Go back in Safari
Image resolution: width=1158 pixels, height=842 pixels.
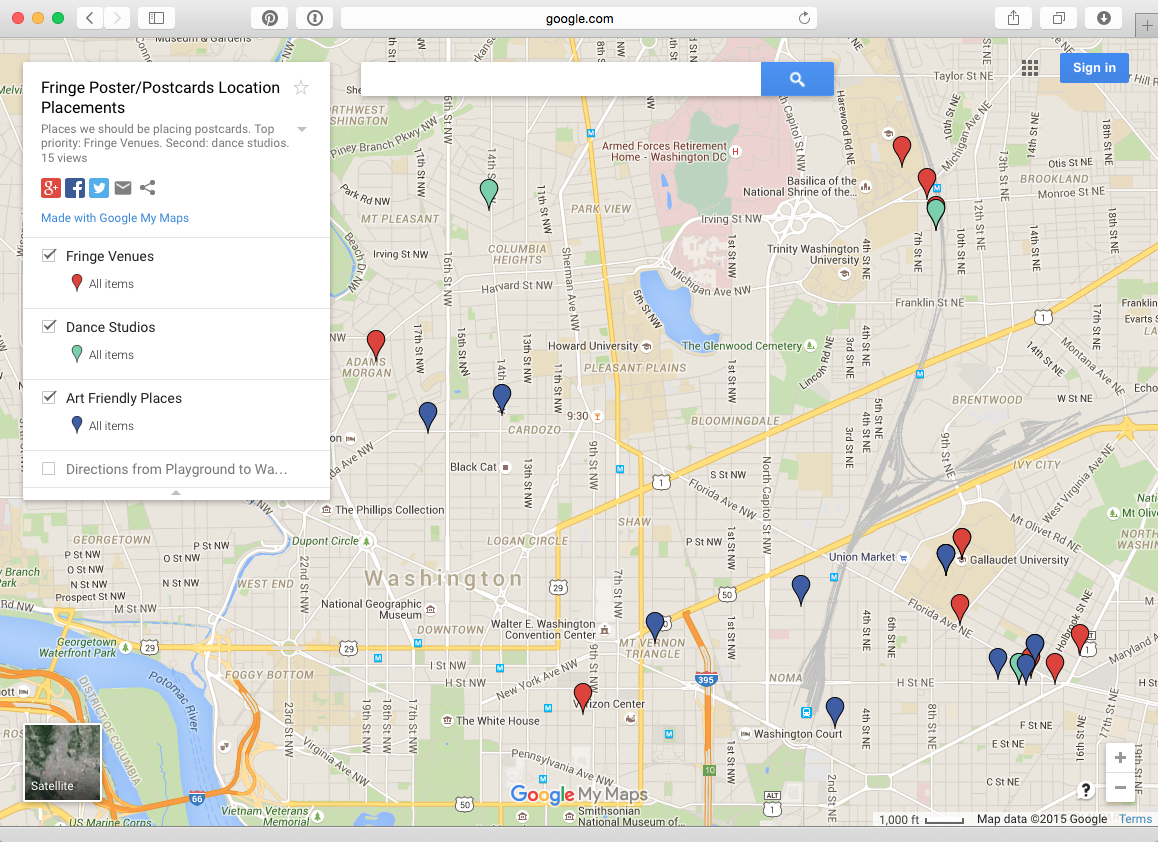[89, 18]
